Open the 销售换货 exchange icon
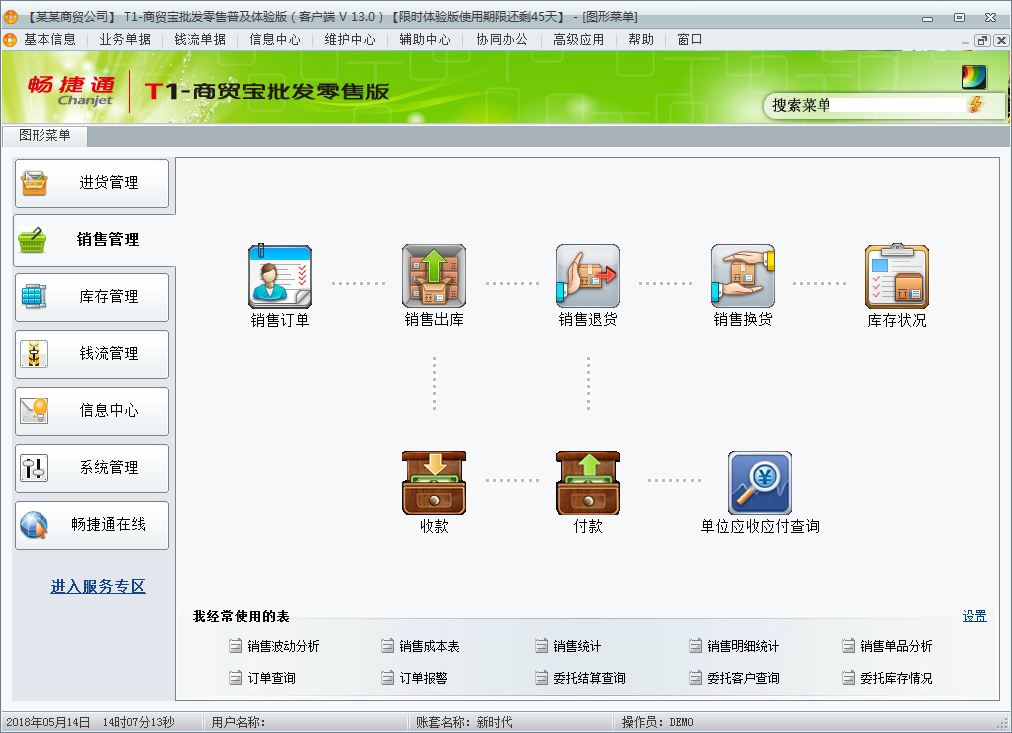Screen dimensions: 1012x733 (x=743, y=276)
